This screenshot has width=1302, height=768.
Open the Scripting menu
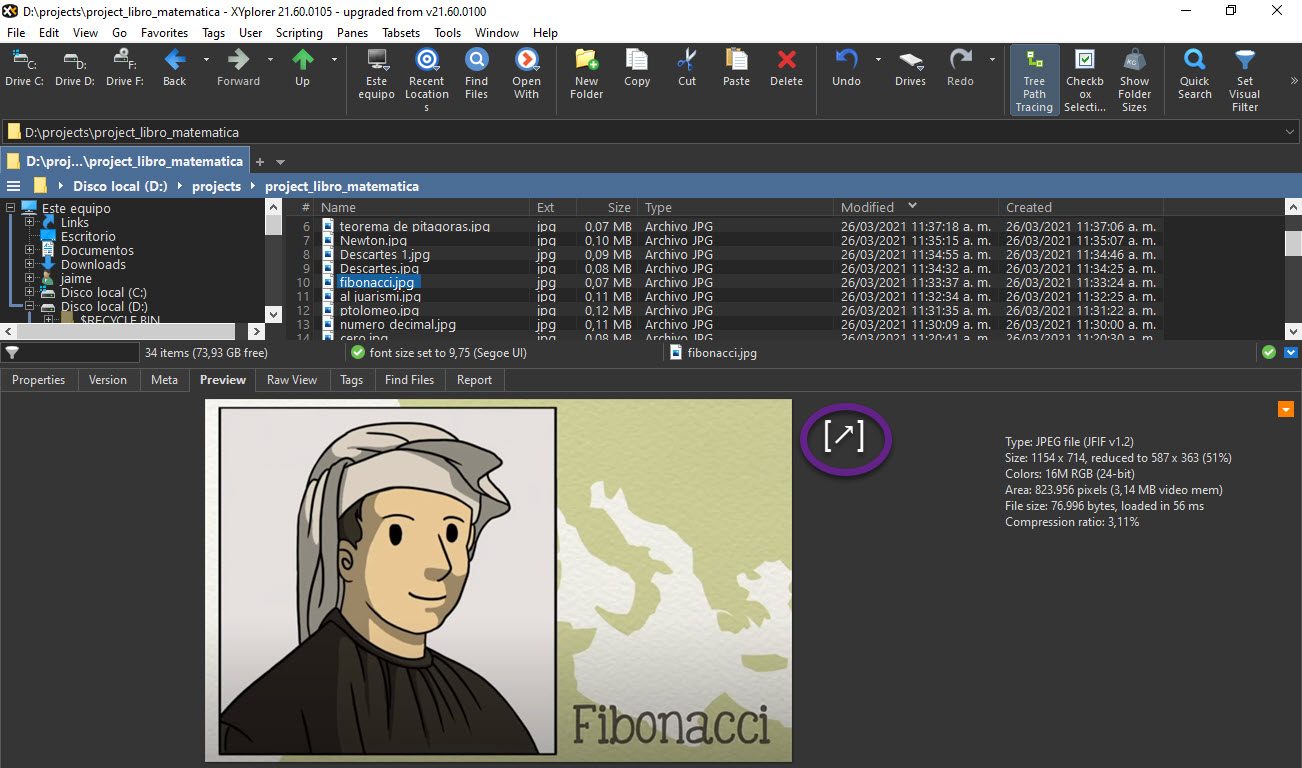(x=299, y=33)
